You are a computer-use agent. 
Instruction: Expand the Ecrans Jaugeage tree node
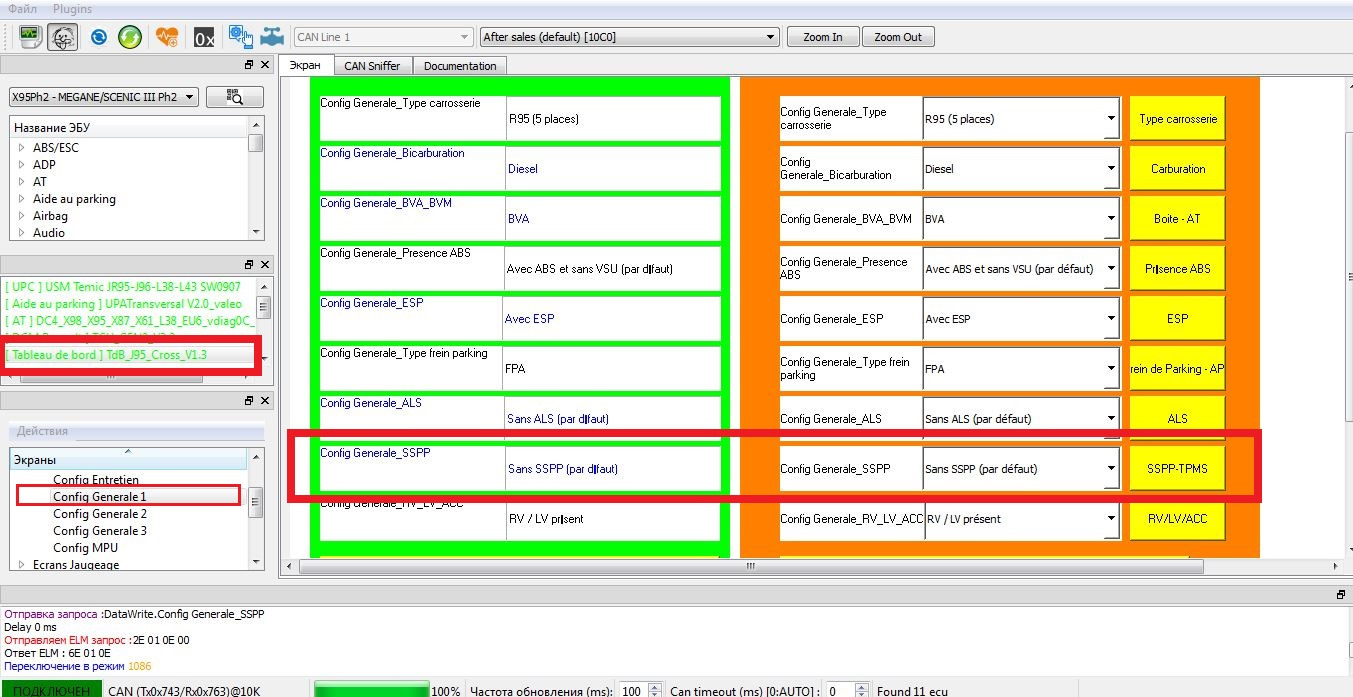pyautogui.click(x=21, y=565)
